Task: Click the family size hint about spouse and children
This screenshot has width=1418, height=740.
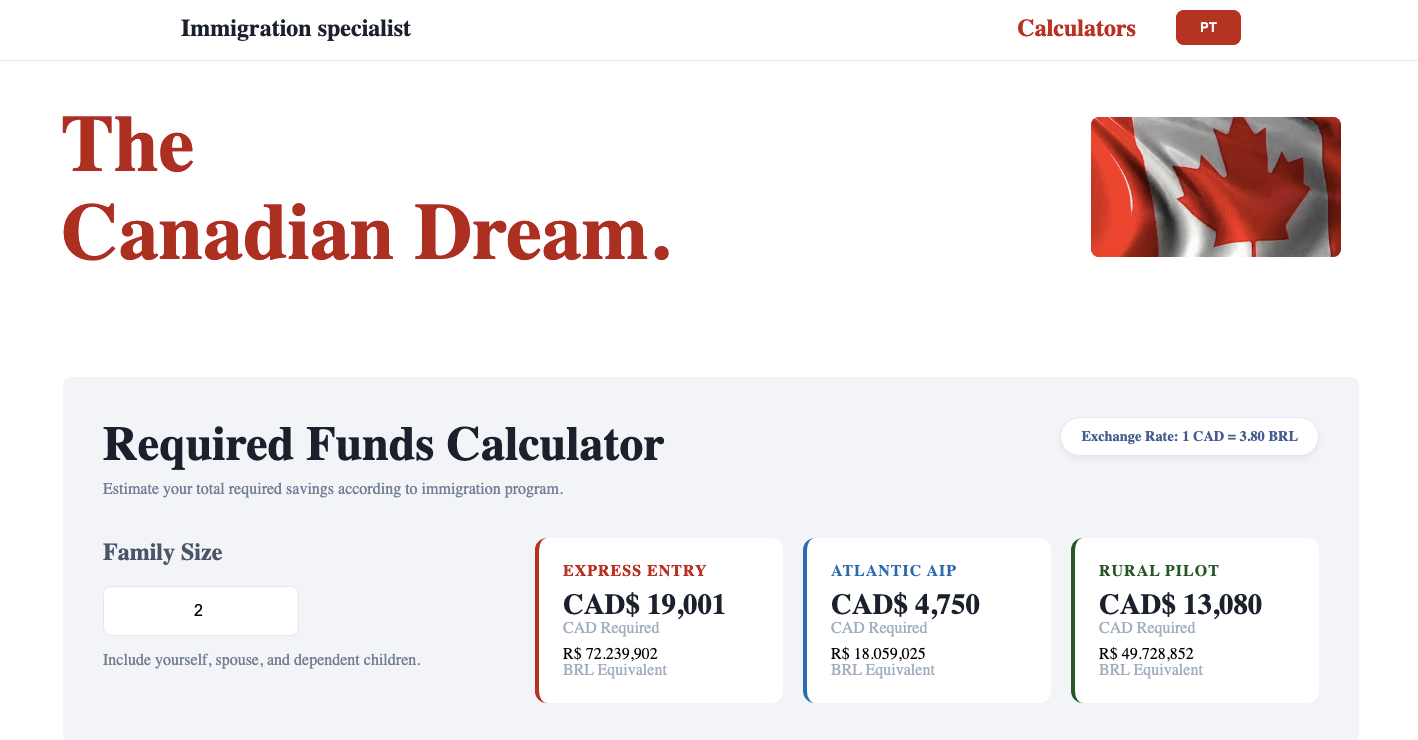Action: pyautogui.click(x=262, y=660)
